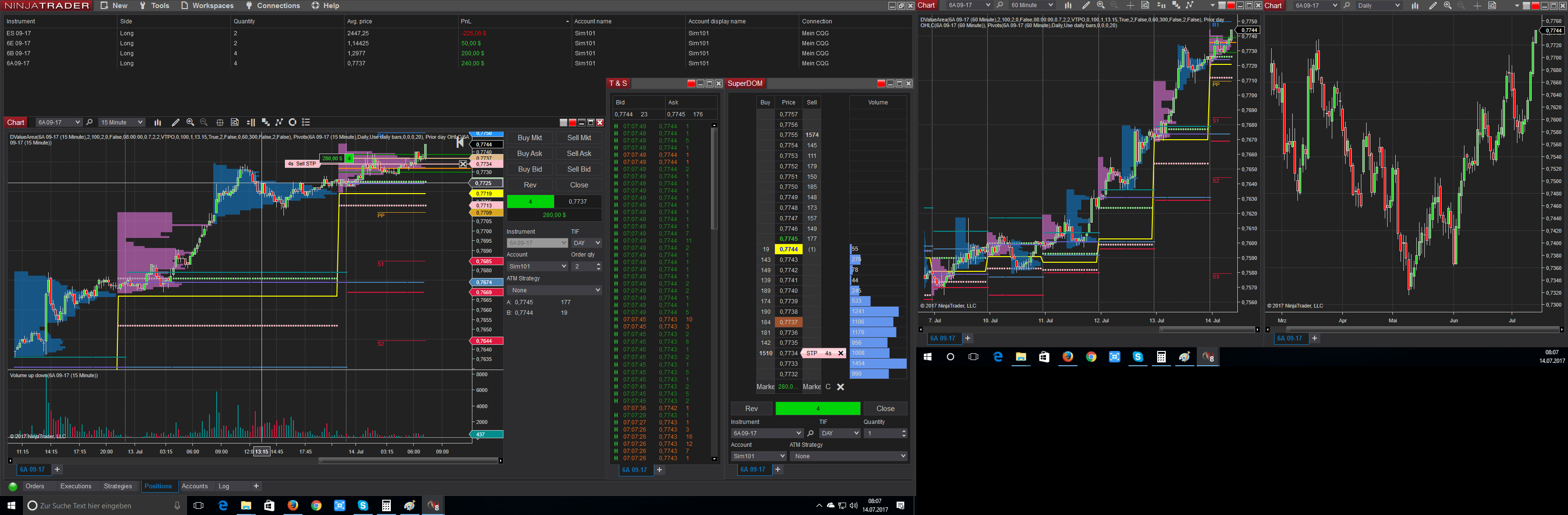The width and height of the screenshot is (1568, 515).
Task: Open Chart Trader ATM Strategy dropdown
Action: click(x=554, y=290)
